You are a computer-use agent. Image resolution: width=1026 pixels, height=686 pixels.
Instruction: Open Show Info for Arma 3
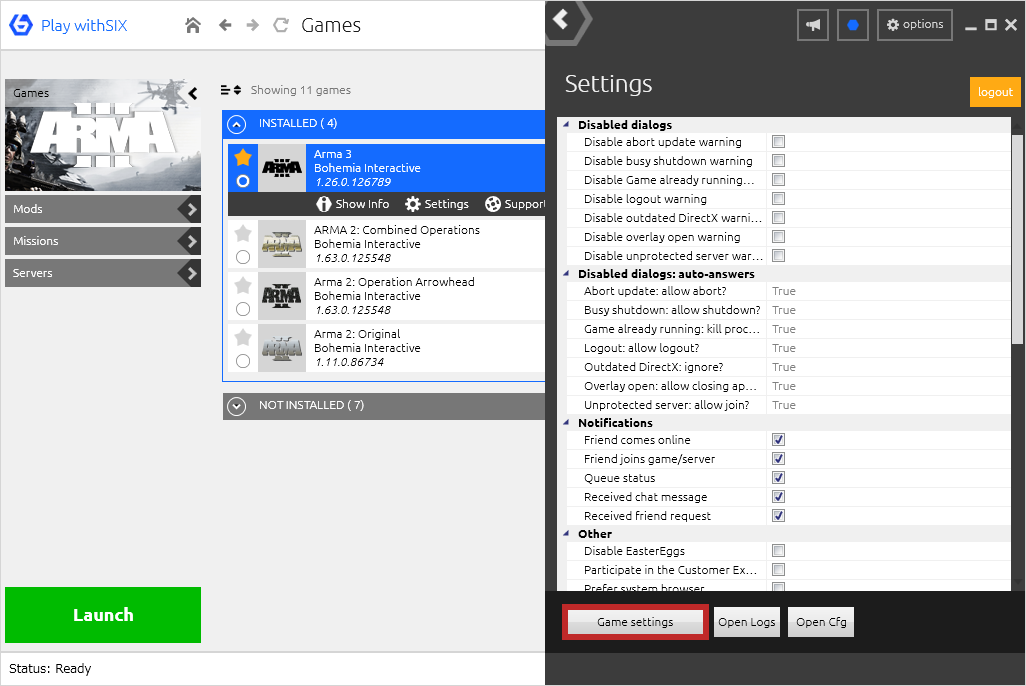pos(353,204)
